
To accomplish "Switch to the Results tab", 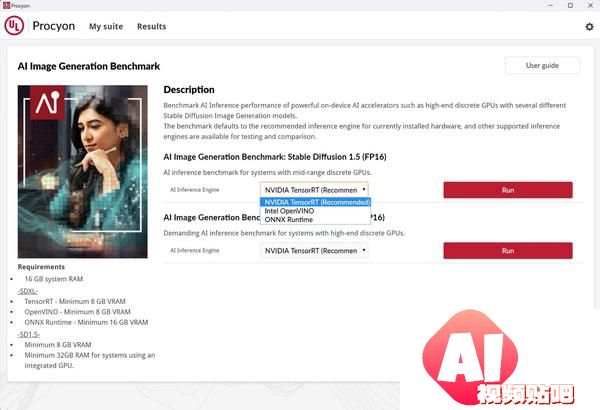I will click(152, 26).
